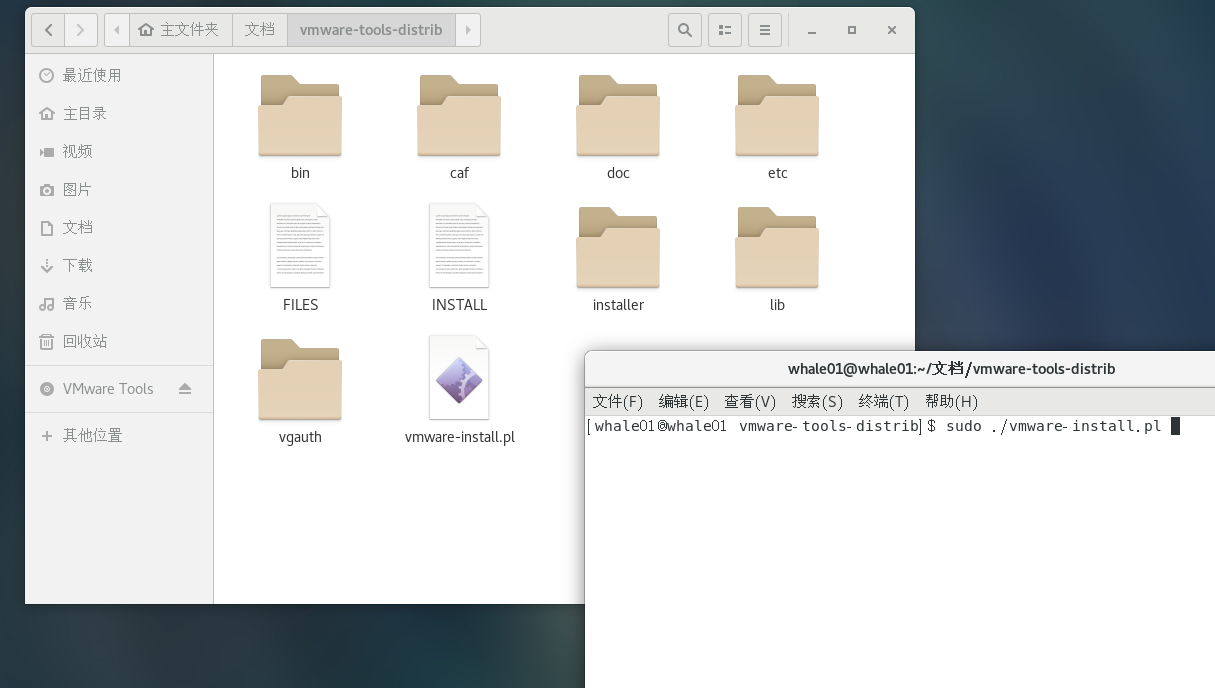Click vmware-tools-distrib path bar button
The width and height of the screenshot is (1215, 688).
pos(371,30)
